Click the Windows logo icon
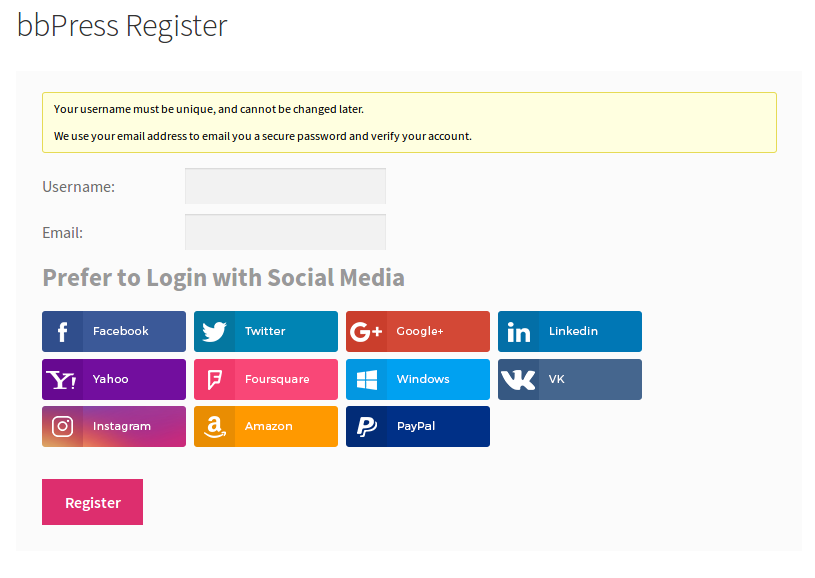The image size is (815, 578). [x=366, y=380]
